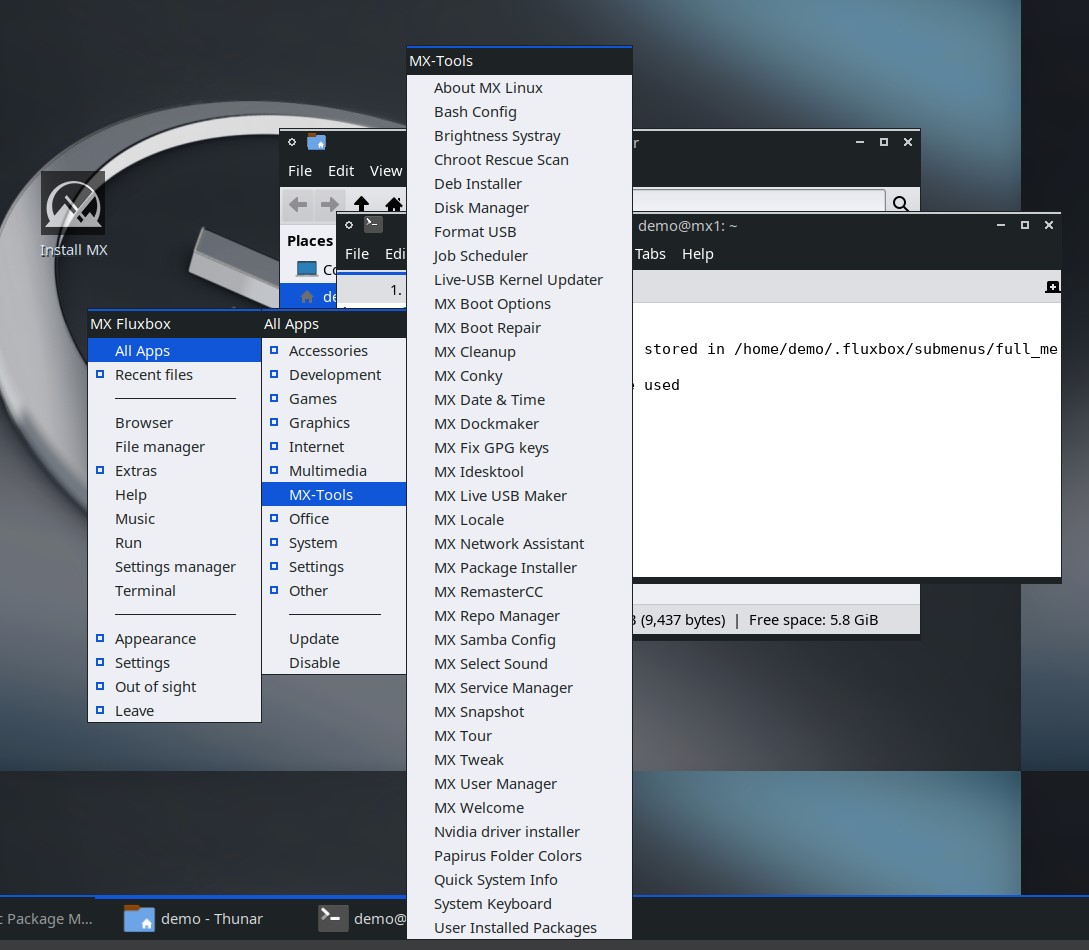Launch Nvidia driver installer
This screenshot has height=950, width=1089.
519,832
